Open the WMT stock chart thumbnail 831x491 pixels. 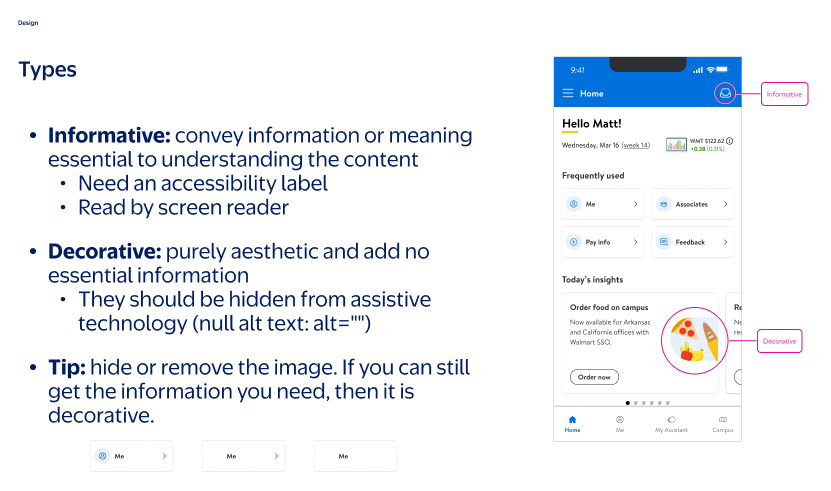pos(676,144)
